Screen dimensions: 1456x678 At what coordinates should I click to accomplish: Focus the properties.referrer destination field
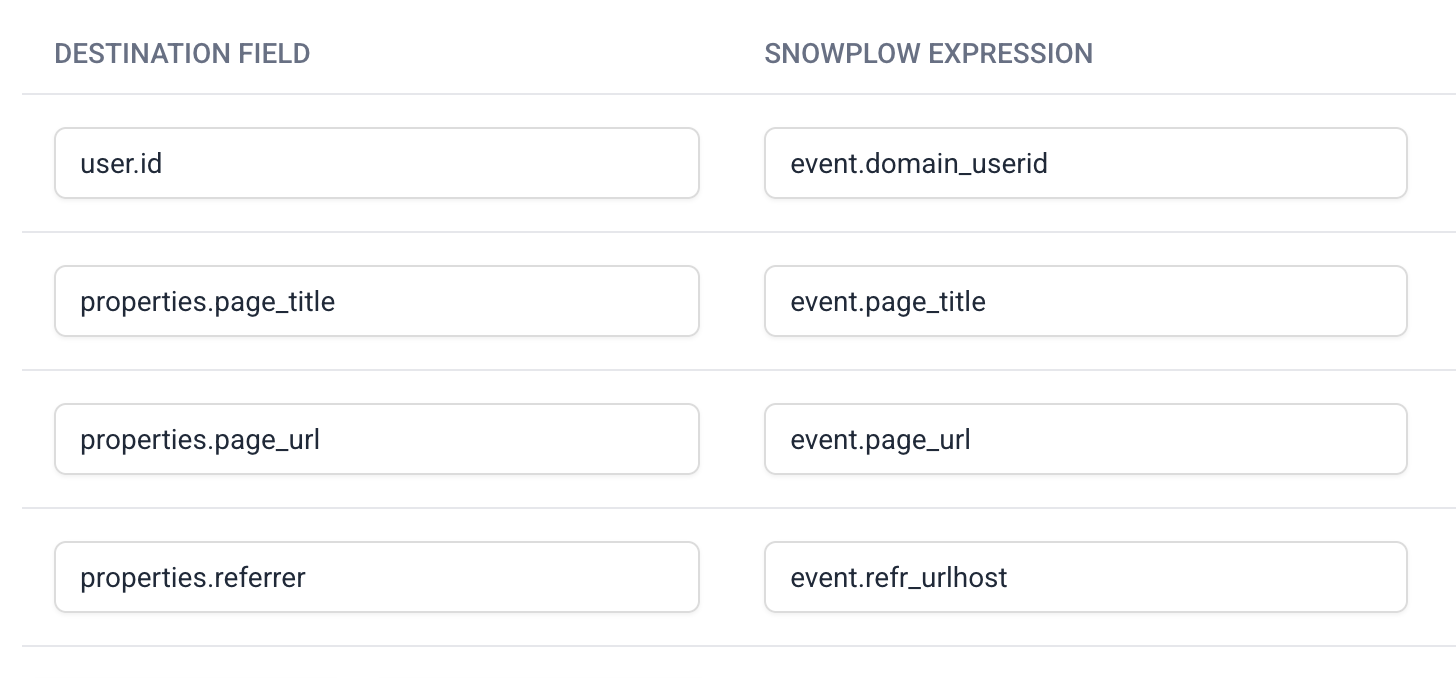coord(376,577)
